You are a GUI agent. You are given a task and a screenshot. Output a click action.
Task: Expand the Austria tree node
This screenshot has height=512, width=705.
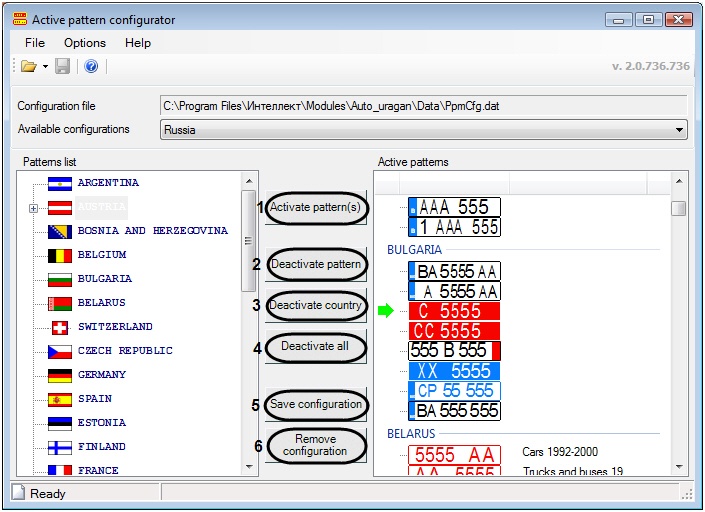33,208
